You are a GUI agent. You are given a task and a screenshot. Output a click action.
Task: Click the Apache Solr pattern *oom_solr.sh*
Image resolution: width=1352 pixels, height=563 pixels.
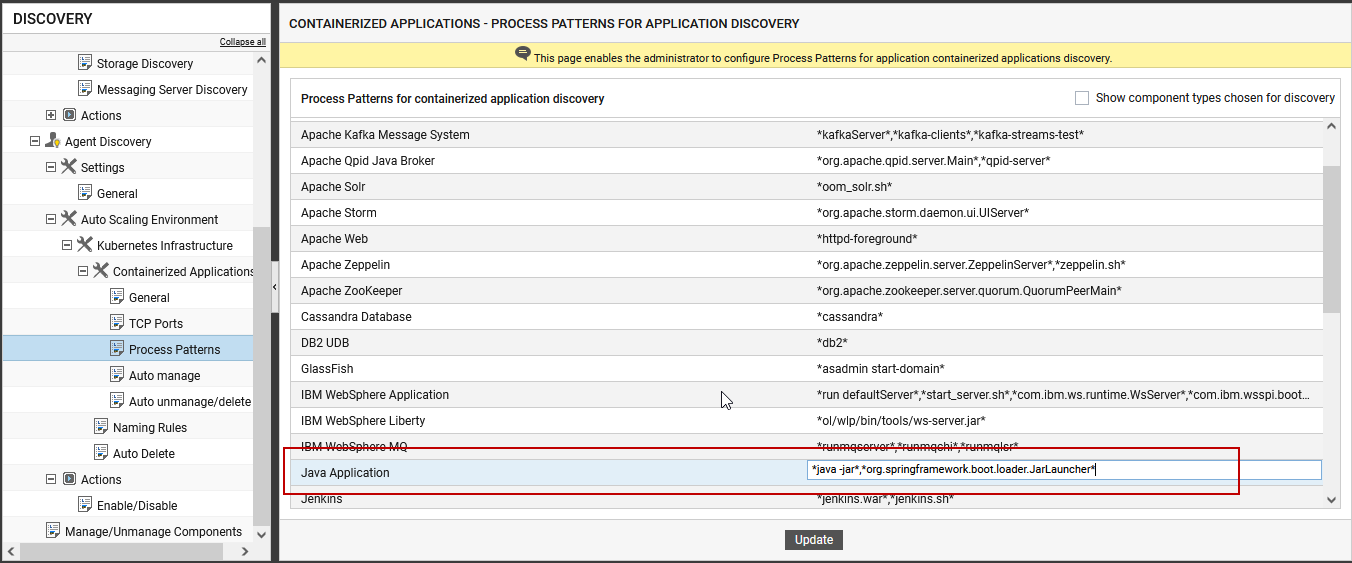854,187
